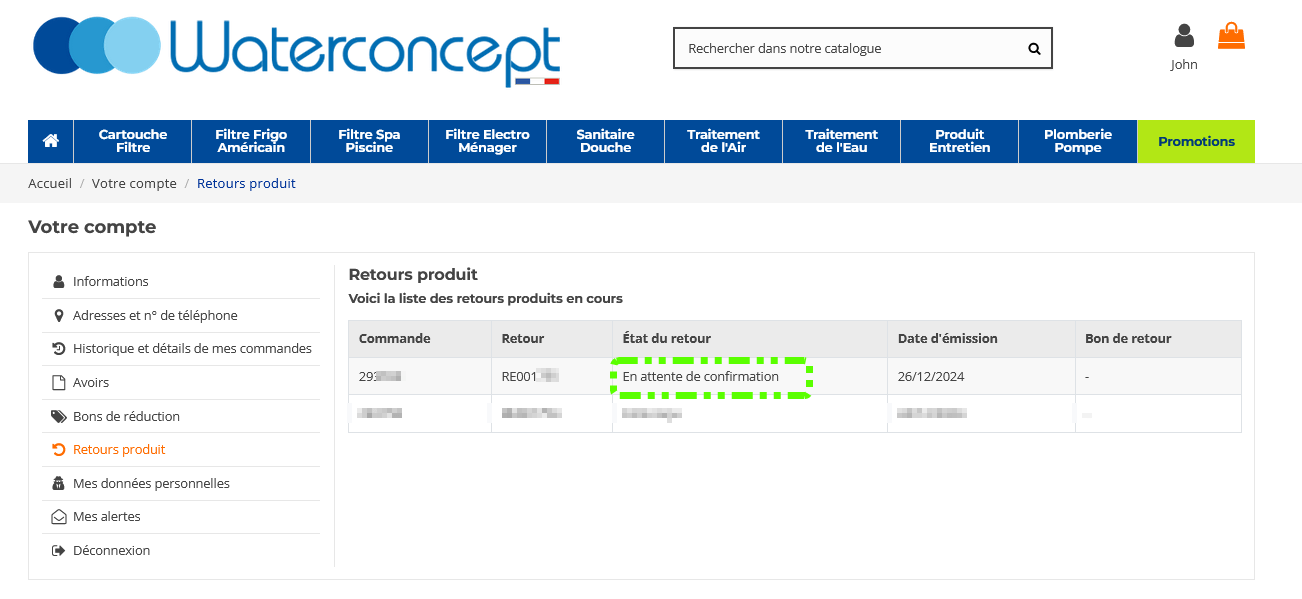The width and height of the screenshot is (1302, 599).
Task: Open Adresses et n° de téléphone
Action: (x=155, y=316)
